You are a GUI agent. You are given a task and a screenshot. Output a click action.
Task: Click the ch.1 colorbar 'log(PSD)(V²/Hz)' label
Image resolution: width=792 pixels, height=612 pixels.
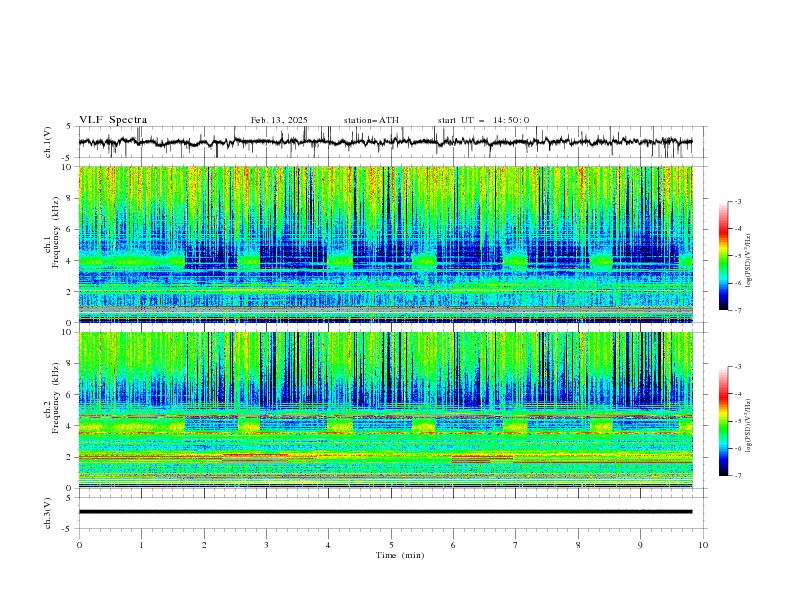pos(749,261)
